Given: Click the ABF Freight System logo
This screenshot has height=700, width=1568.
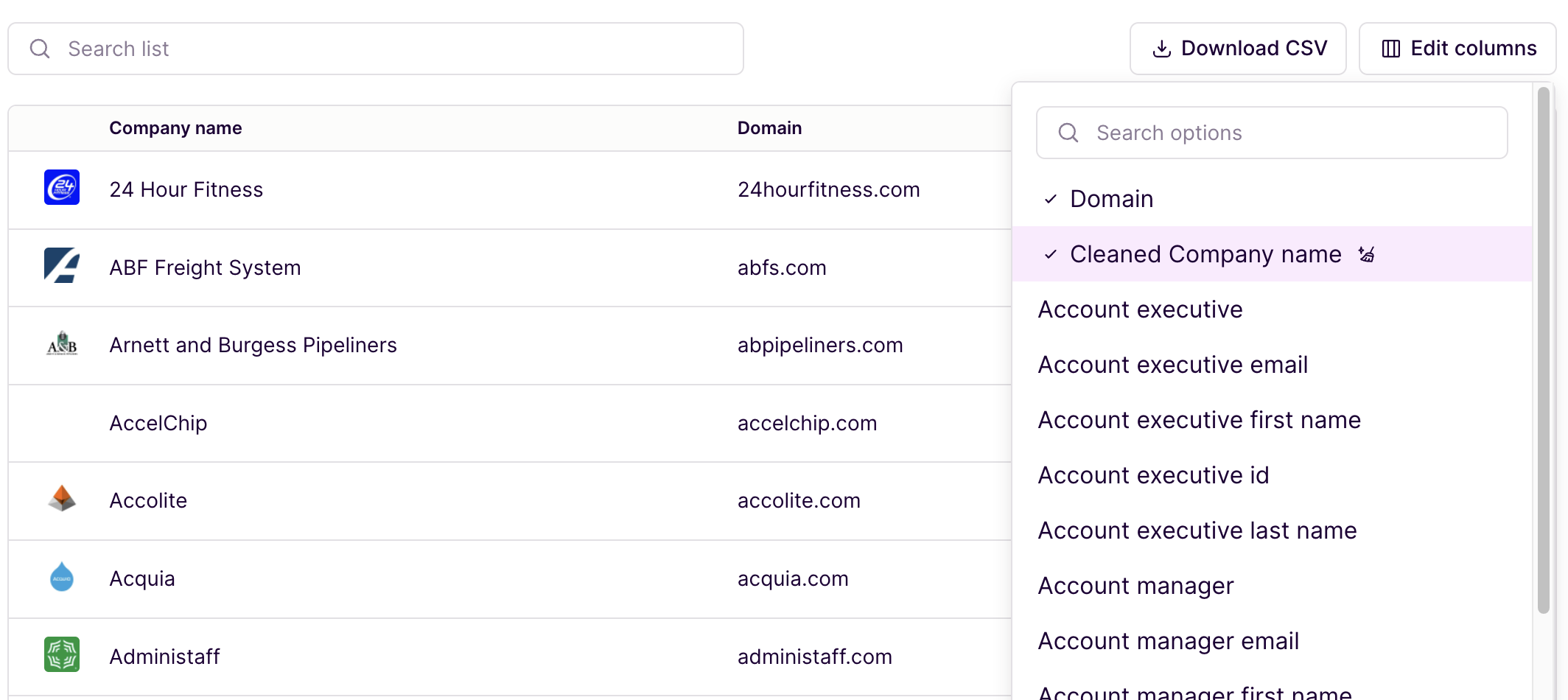Looking at the screenshot, I should pyautogui.click(x=62, y=265).
